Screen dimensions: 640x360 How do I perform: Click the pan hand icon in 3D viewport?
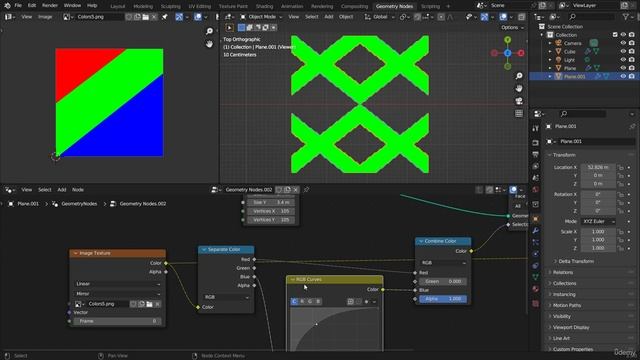coord(519,89)
